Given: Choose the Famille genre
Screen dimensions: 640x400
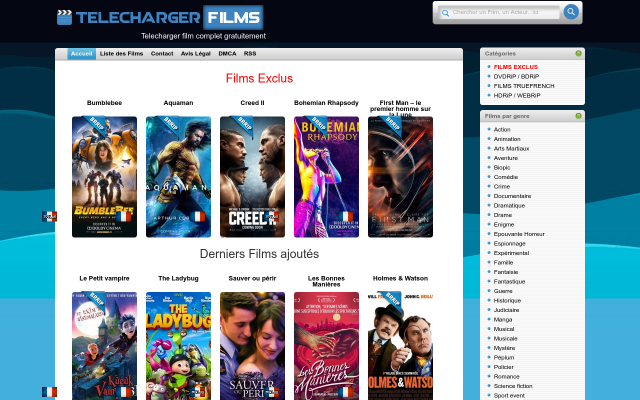Looking at the screenshot, I should click(503, 262).
